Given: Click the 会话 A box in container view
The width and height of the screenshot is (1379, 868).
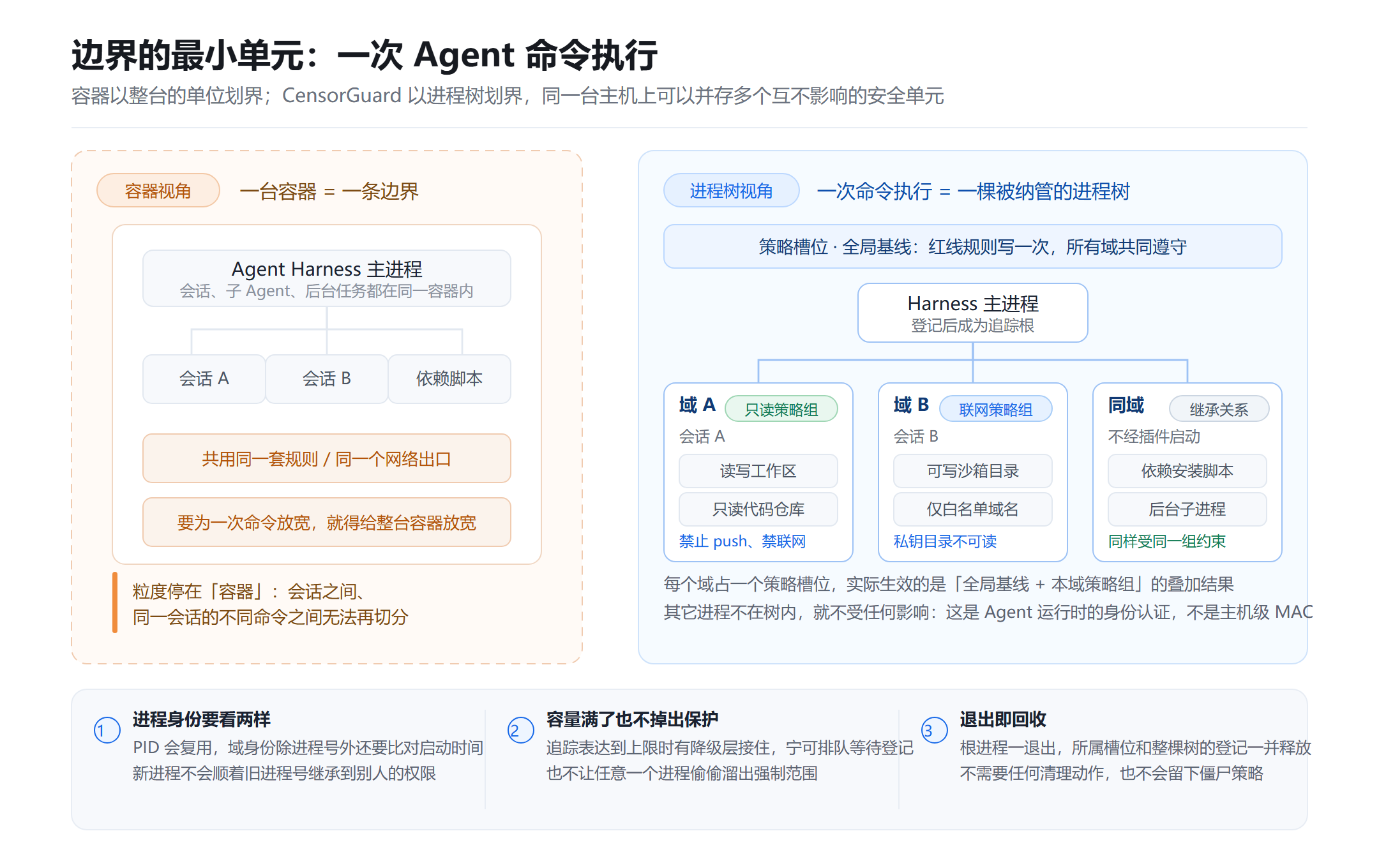Looking at the screenshot, I should pyautogui.click(x=204, y=378).
